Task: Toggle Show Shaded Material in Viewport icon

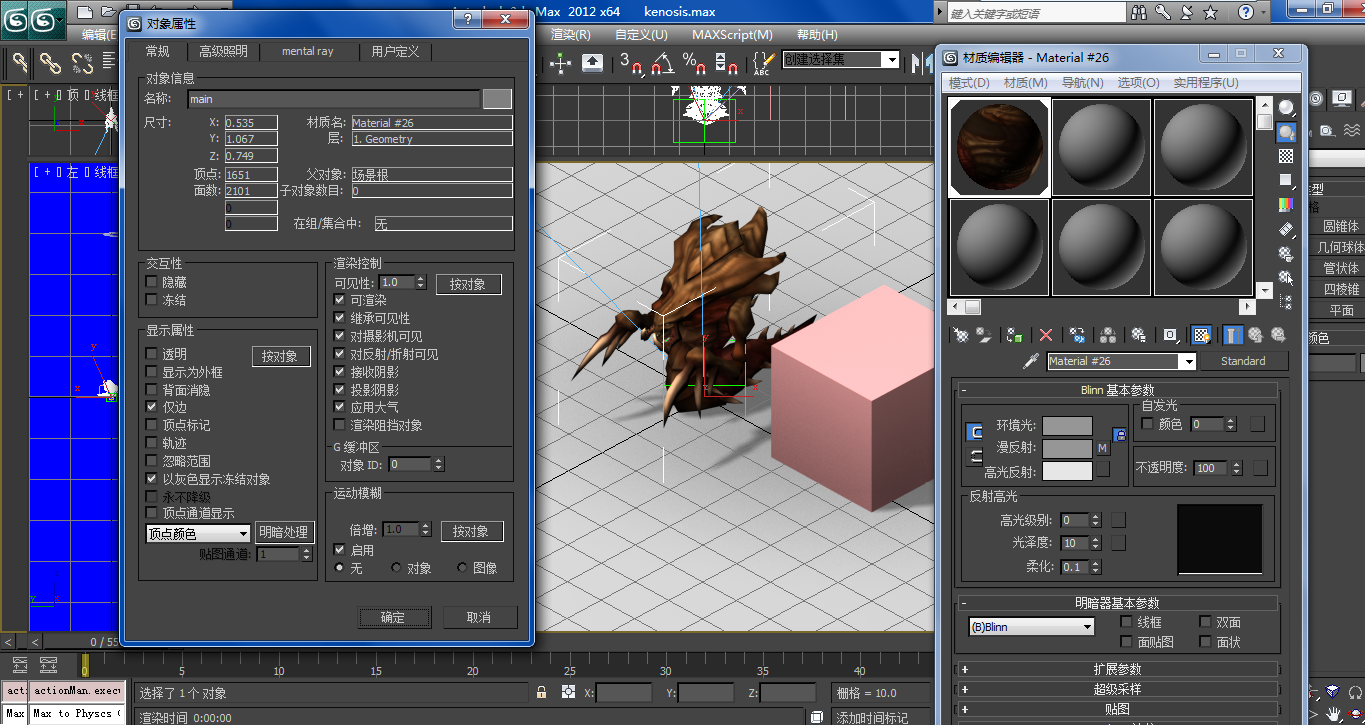Action: coord(1202,335)
